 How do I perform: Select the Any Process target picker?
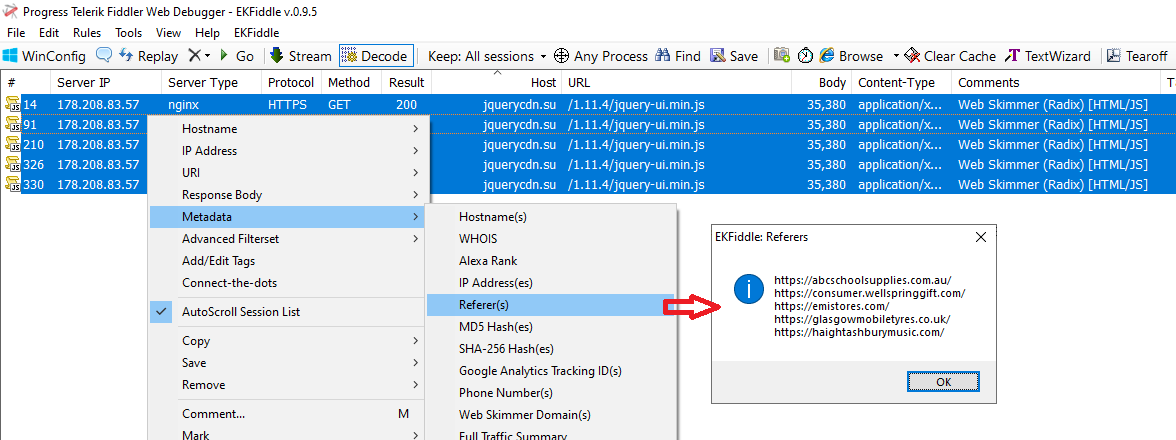pyautogui.click(x=601, y=56)
